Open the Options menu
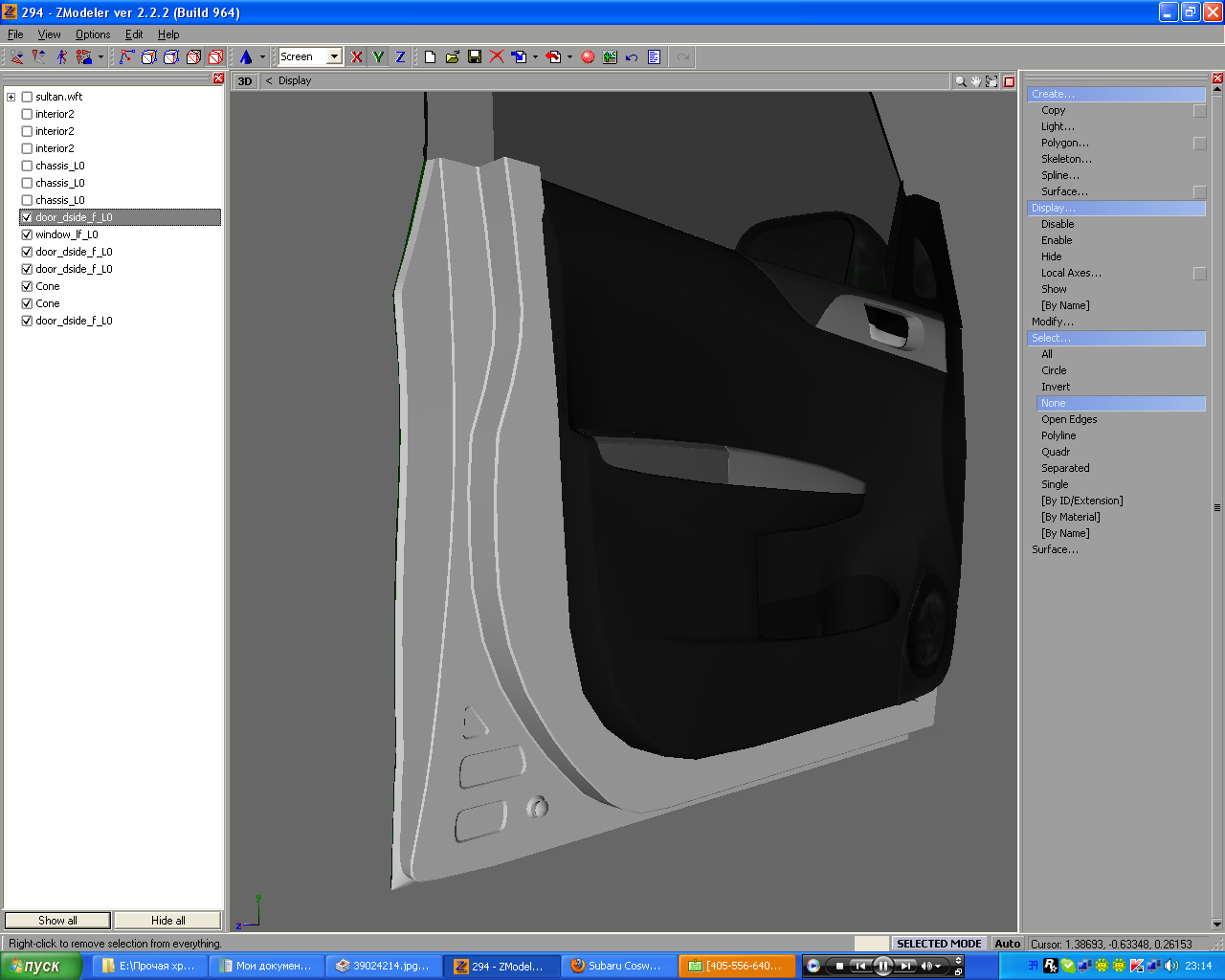 93,34
